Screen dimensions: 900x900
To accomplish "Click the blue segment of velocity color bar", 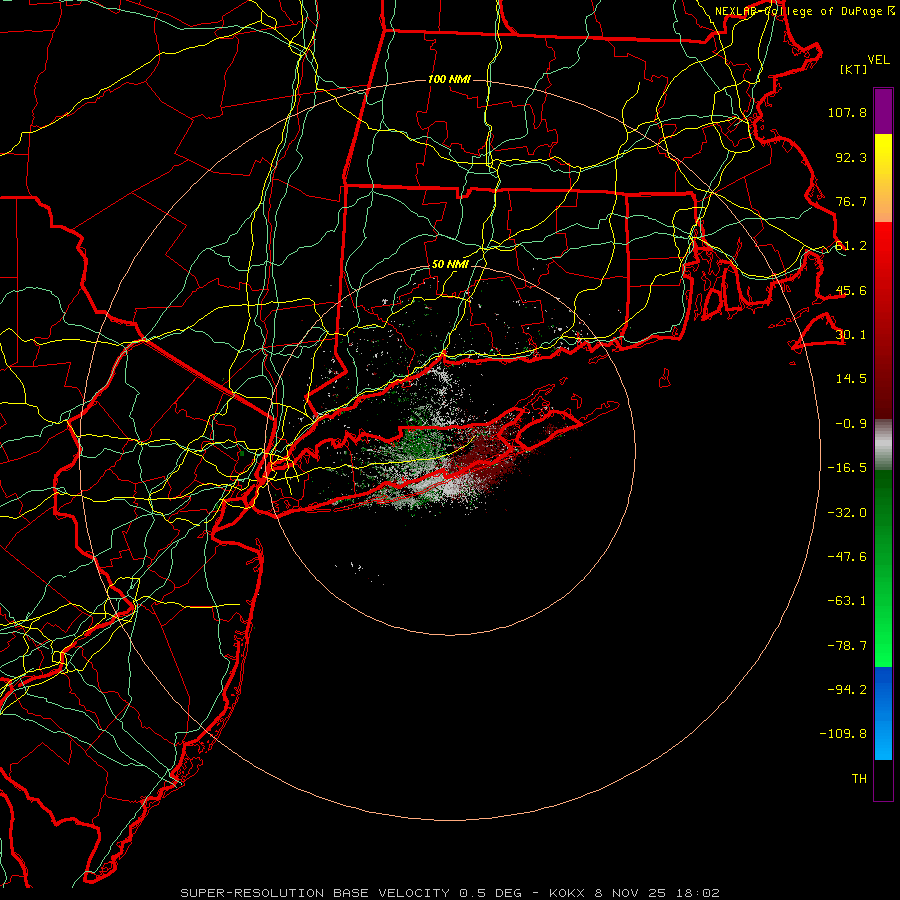I will point(883,713).
